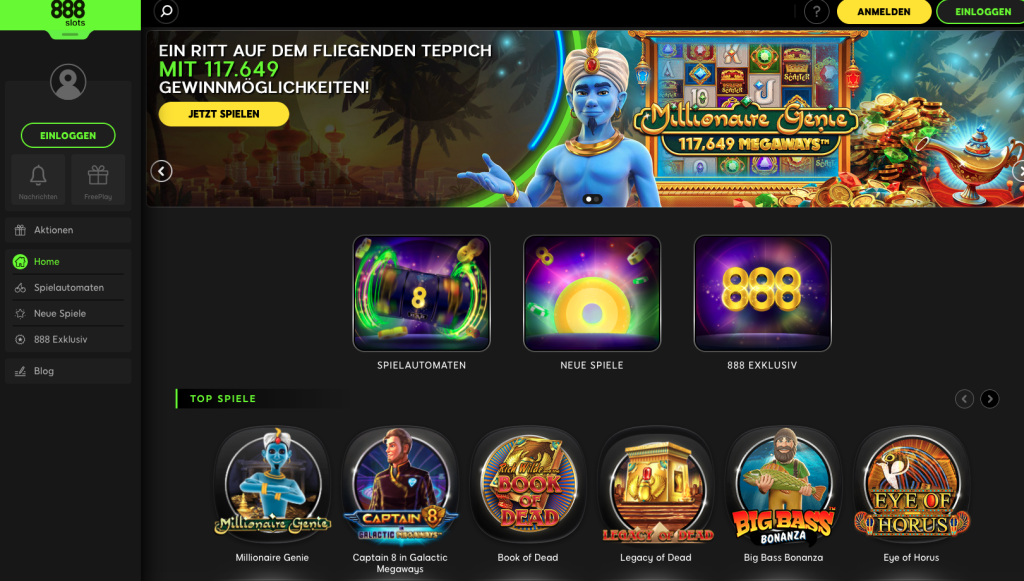Viewport: 1024px width, 581px height.
Task: Show previous banner slide arrow
Action: (x=161, y=171)
